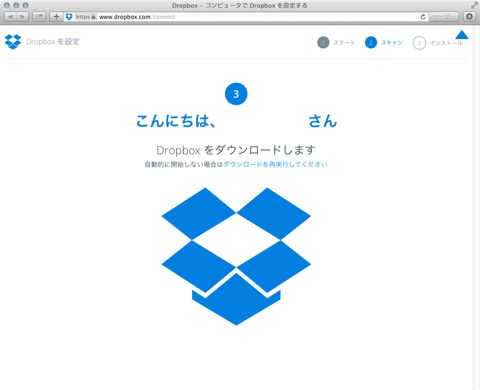Enter full screen with the corner arrows icon
Viewport: 480px width, 390px height.
(x=474, y=5)
